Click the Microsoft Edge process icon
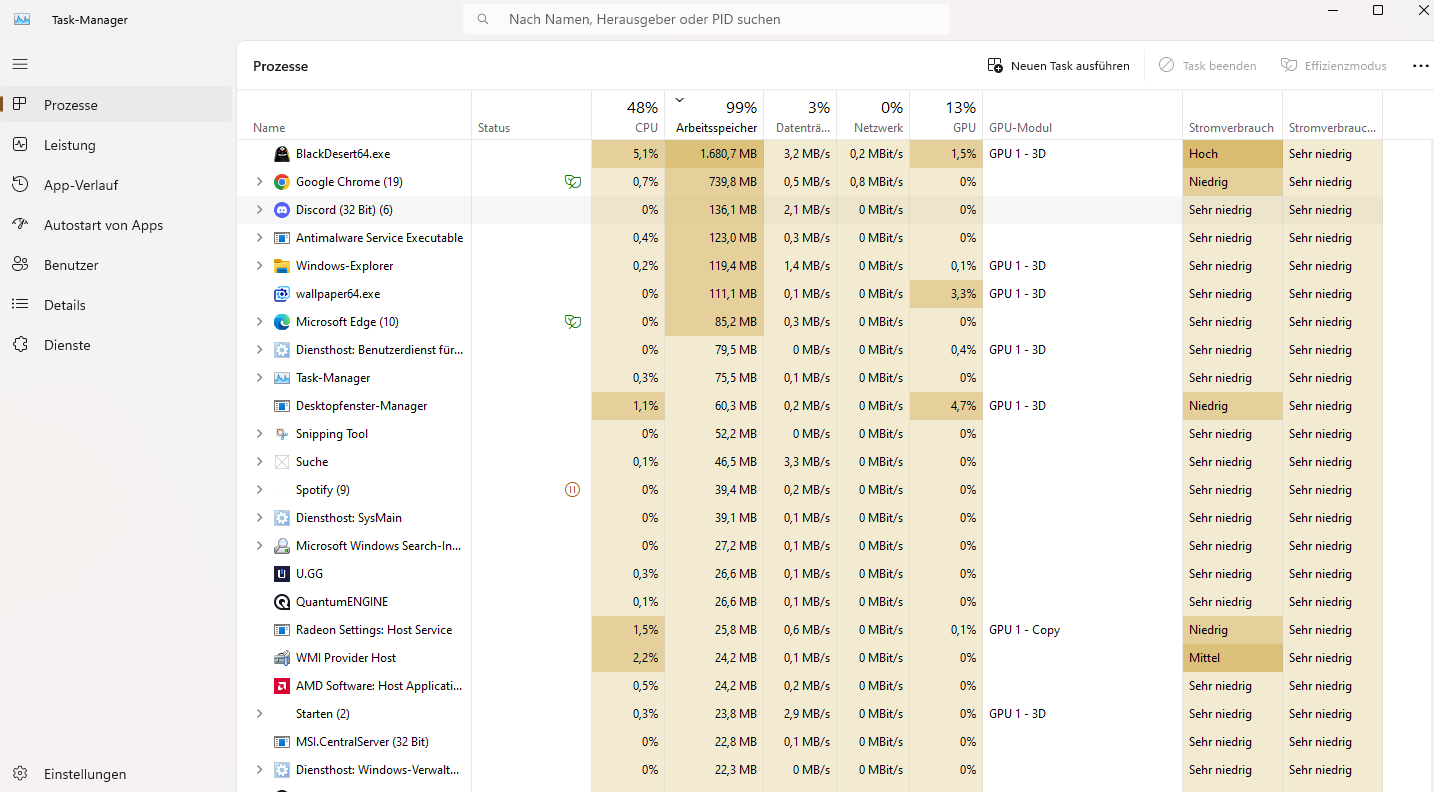The height and width of the screenshot is (792, 1434). pyautogui.click(x=282, y=322)
